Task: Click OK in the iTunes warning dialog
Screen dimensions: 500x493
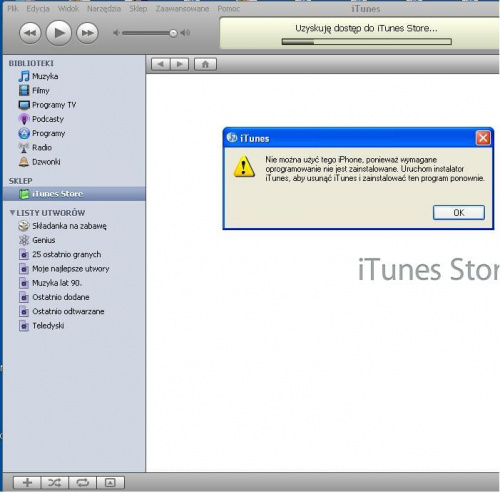Action: click(459, 212)
